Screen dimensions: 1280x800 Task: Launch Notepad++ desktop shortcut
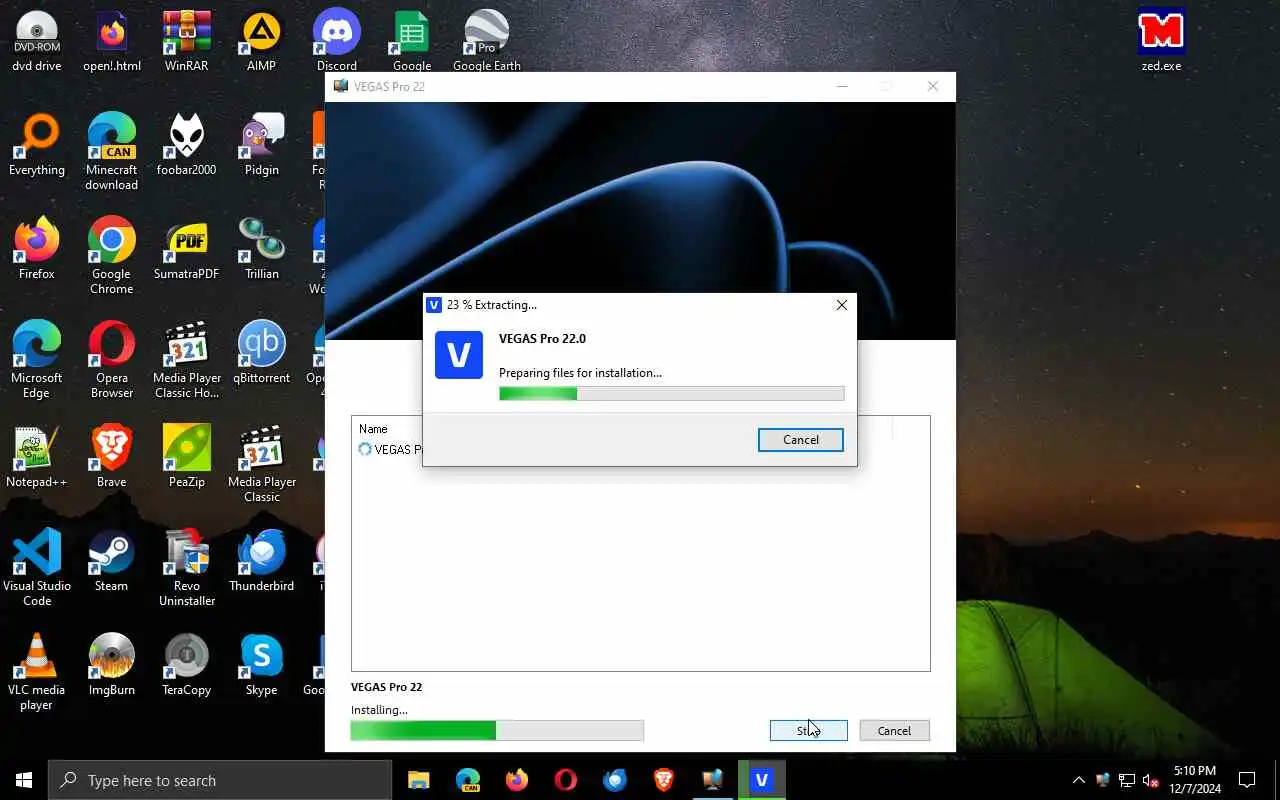pyautogui.click(x=37, y=458)
